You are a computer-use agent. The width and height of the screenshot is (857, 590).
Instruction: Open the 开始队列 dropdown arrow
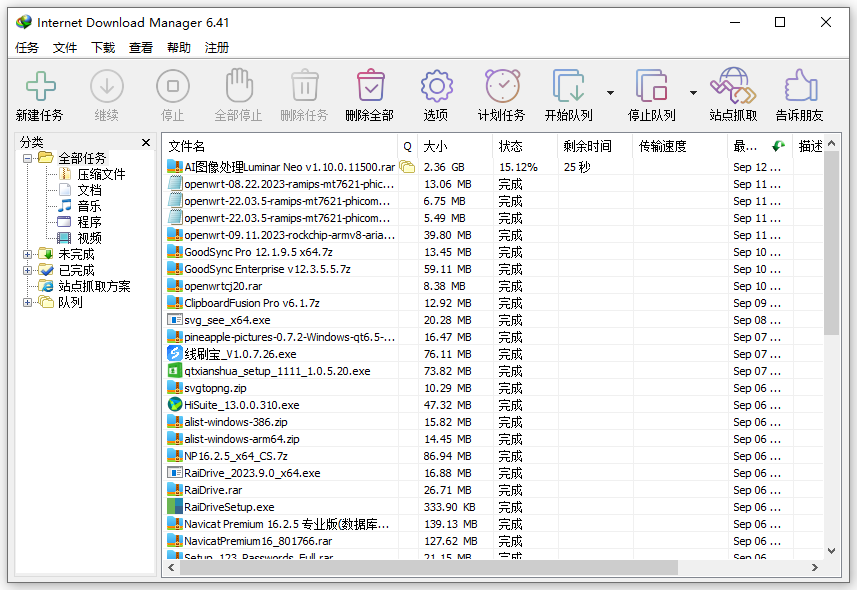click(x=611, y=93)
